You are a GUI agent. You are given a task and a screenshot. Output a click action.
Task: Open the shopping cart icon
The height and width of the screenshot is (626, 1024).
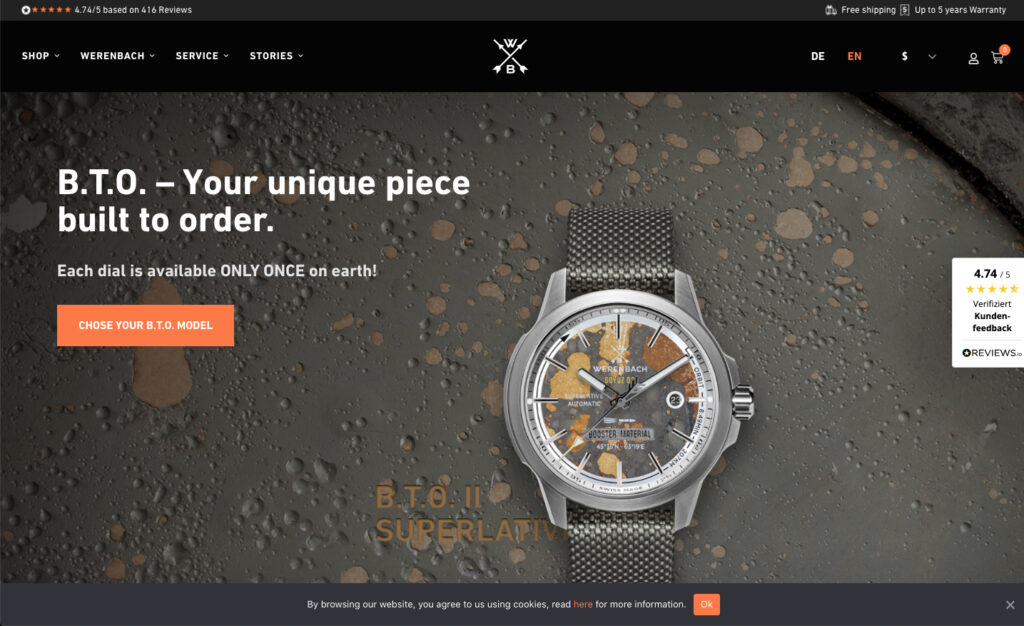pyautogui.click(x=997, y=58)
